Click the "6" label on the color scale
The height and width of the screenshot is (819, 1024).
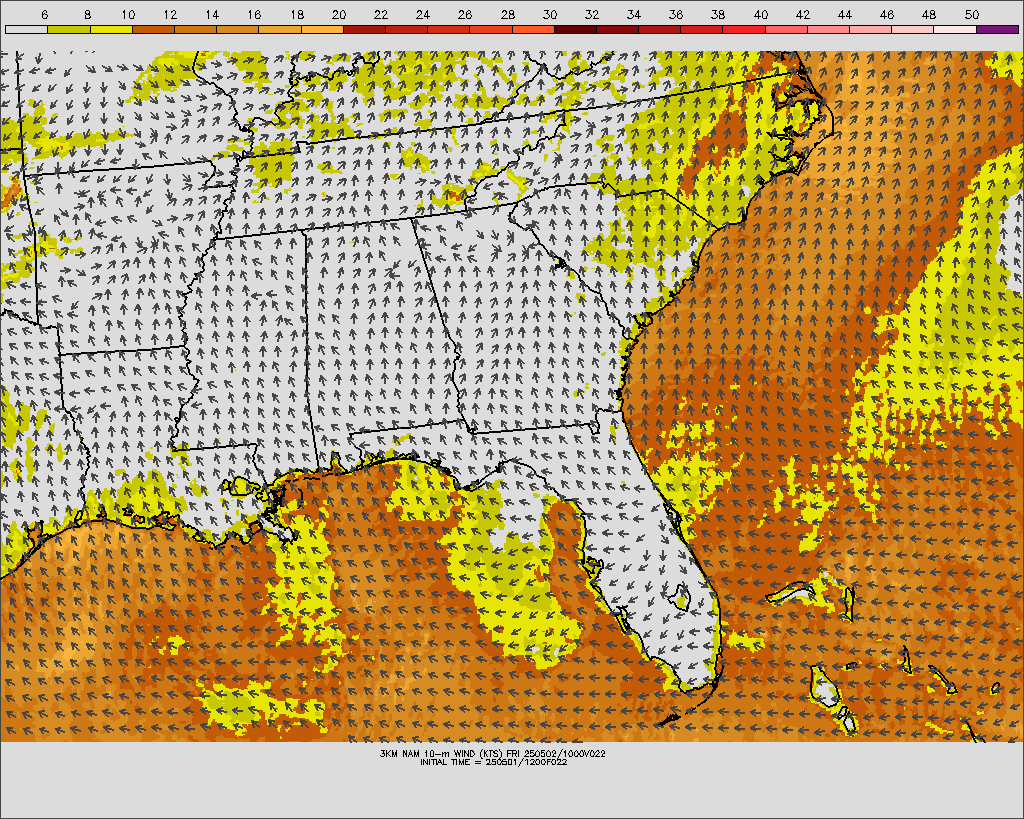tap(44, 14)
